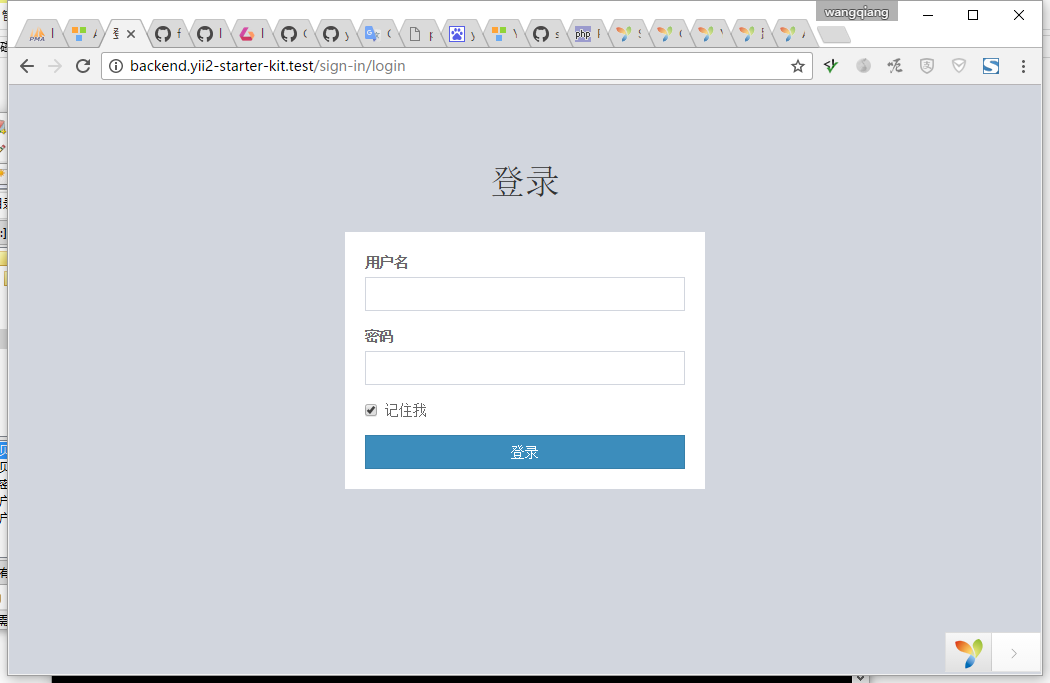Click the 密码 field label

point(379,336)
